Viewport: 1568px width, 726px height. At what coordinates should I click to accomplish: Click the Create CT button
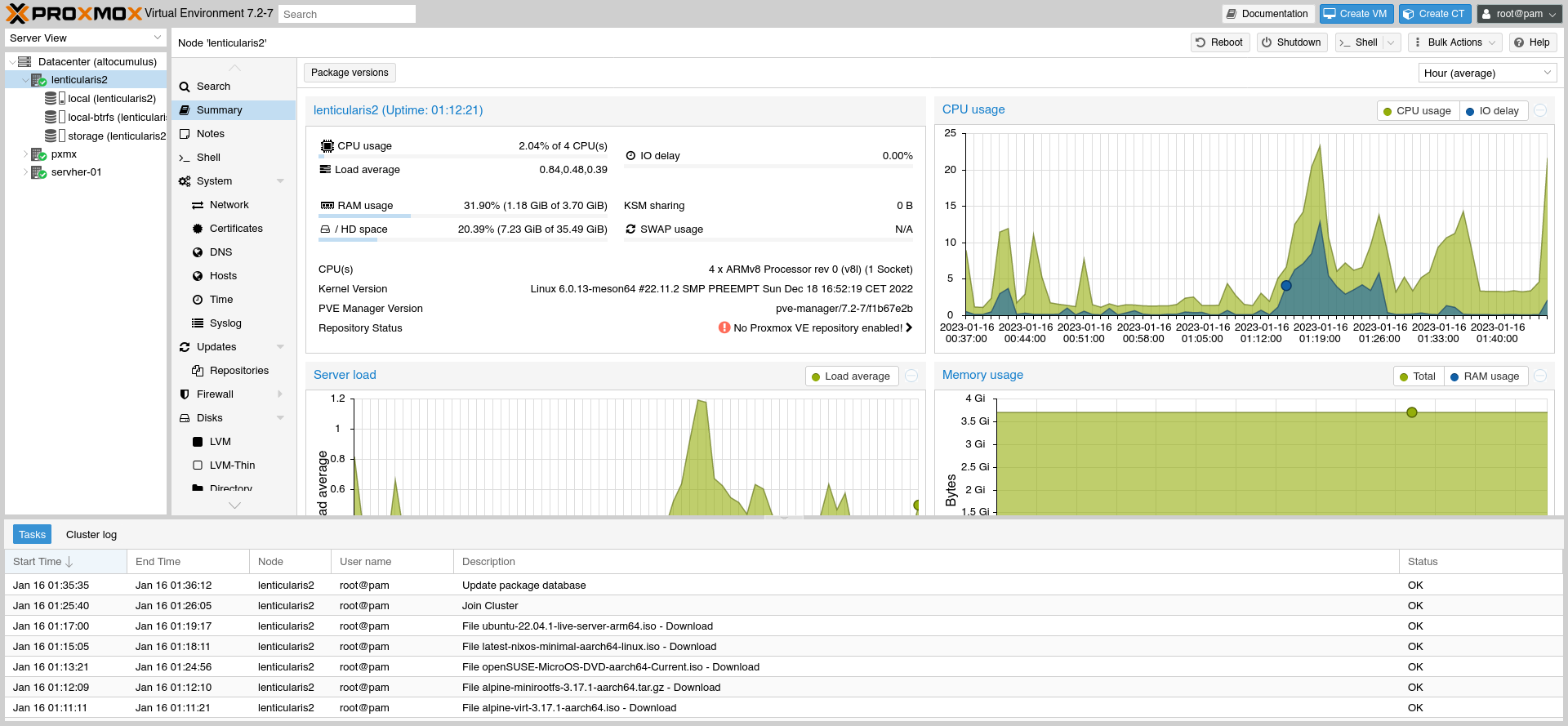[x=1435, y=14]
